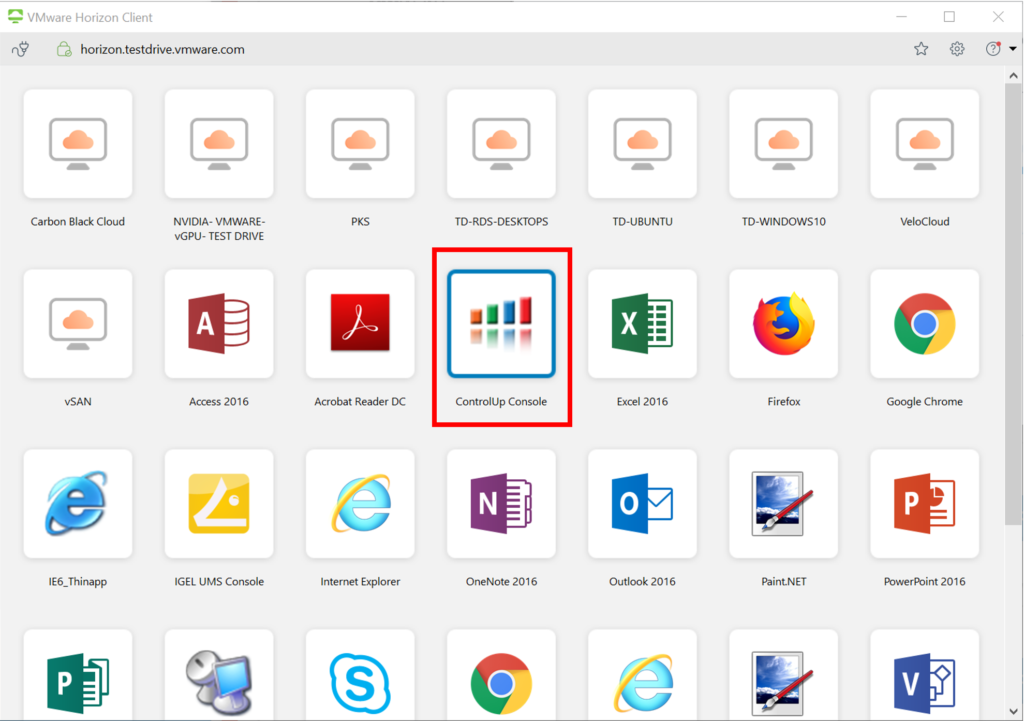Open the Skype icon tile
This screenshot has height=721, width=1024.
click(360, 675)
